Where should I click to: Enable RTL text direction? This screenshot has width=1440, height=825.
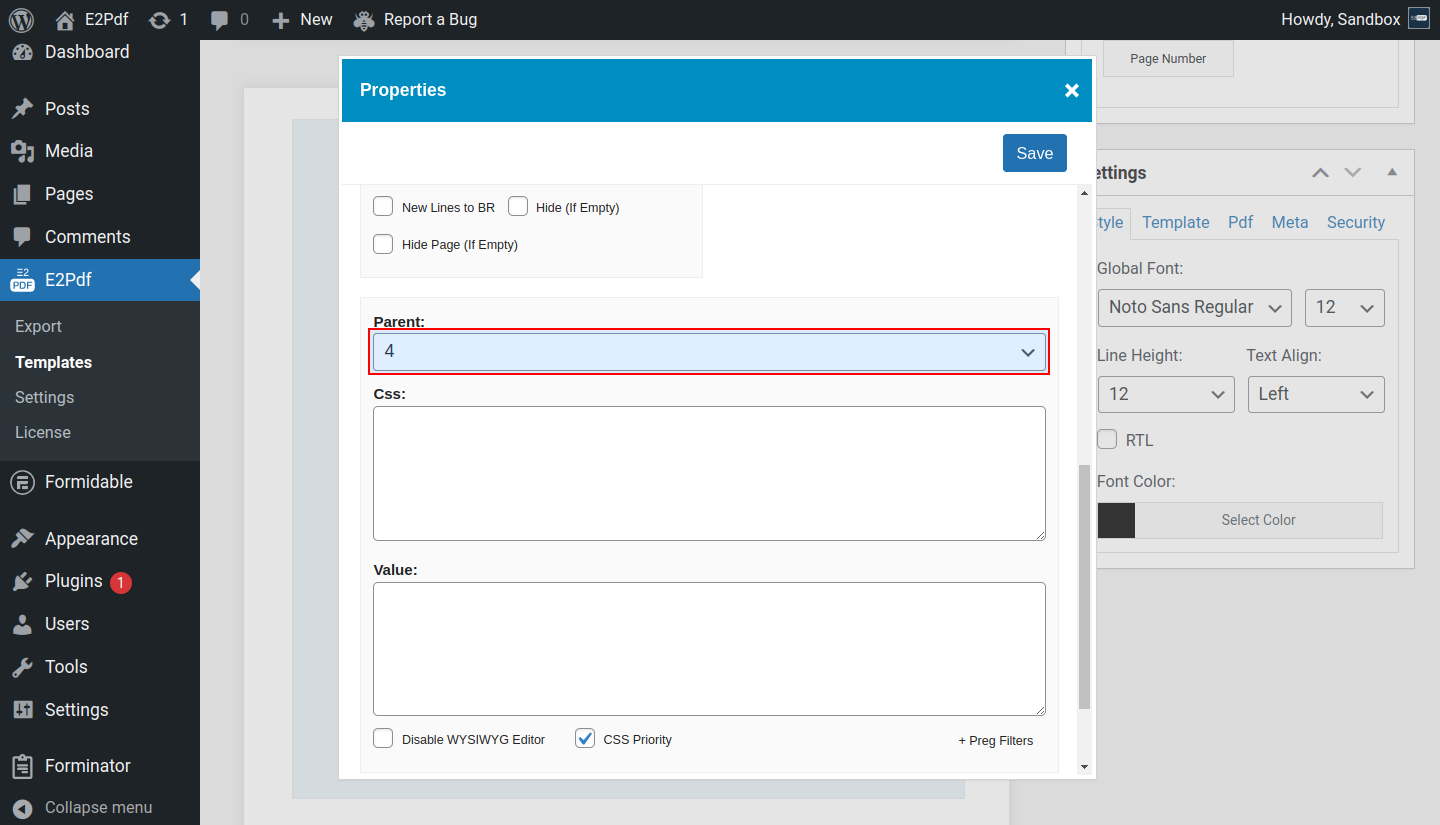coord(1107,439)
